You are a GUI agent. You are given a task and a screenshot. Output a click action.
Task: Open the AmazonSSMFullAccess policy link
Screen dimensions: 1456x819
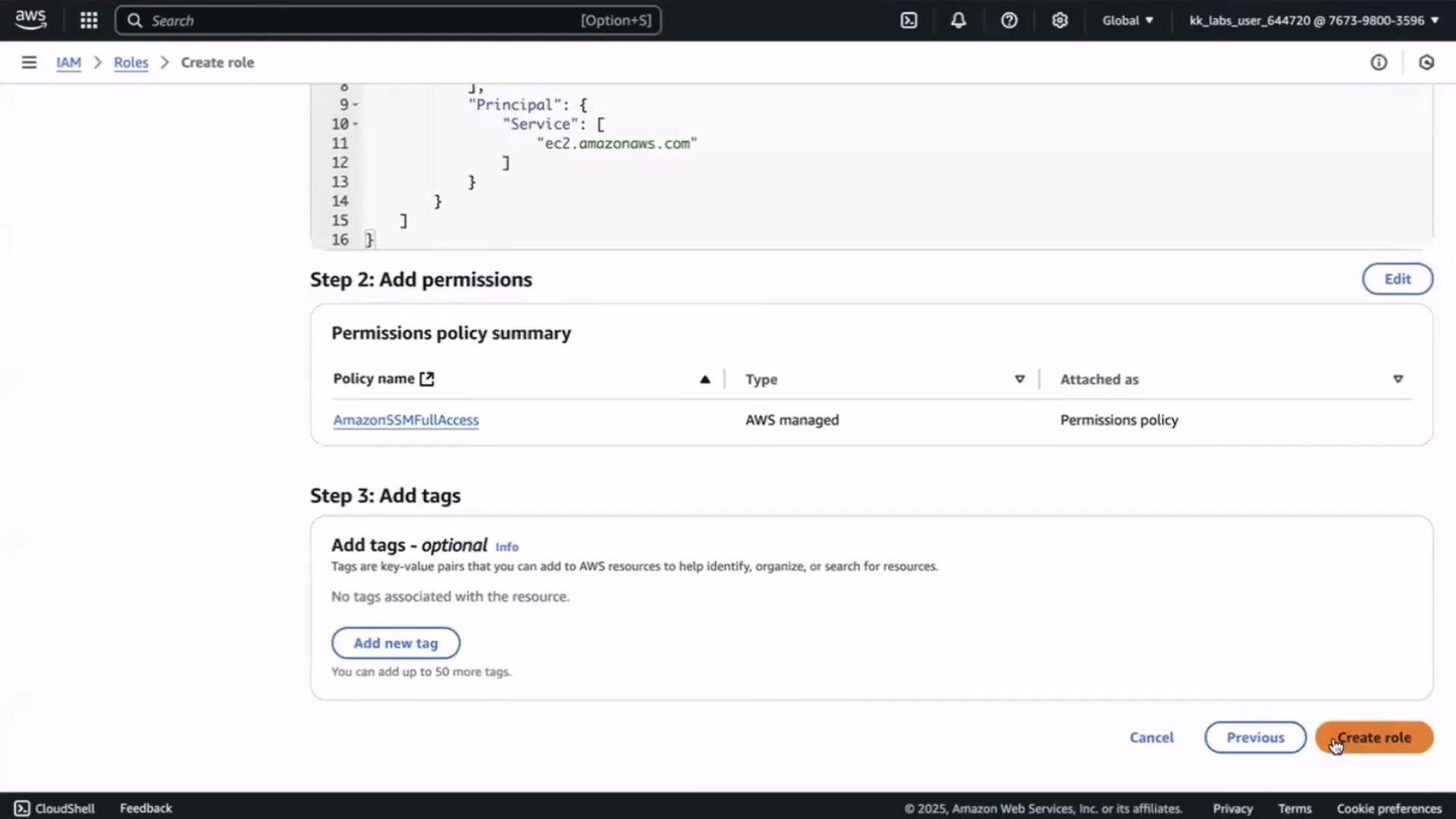coord(406,420)
